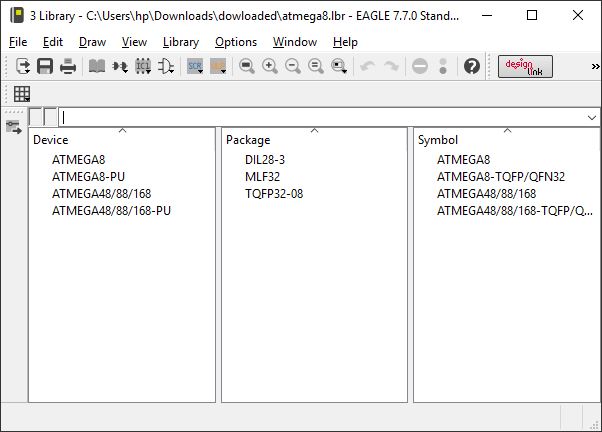Open the command line history dropdown

592,118
